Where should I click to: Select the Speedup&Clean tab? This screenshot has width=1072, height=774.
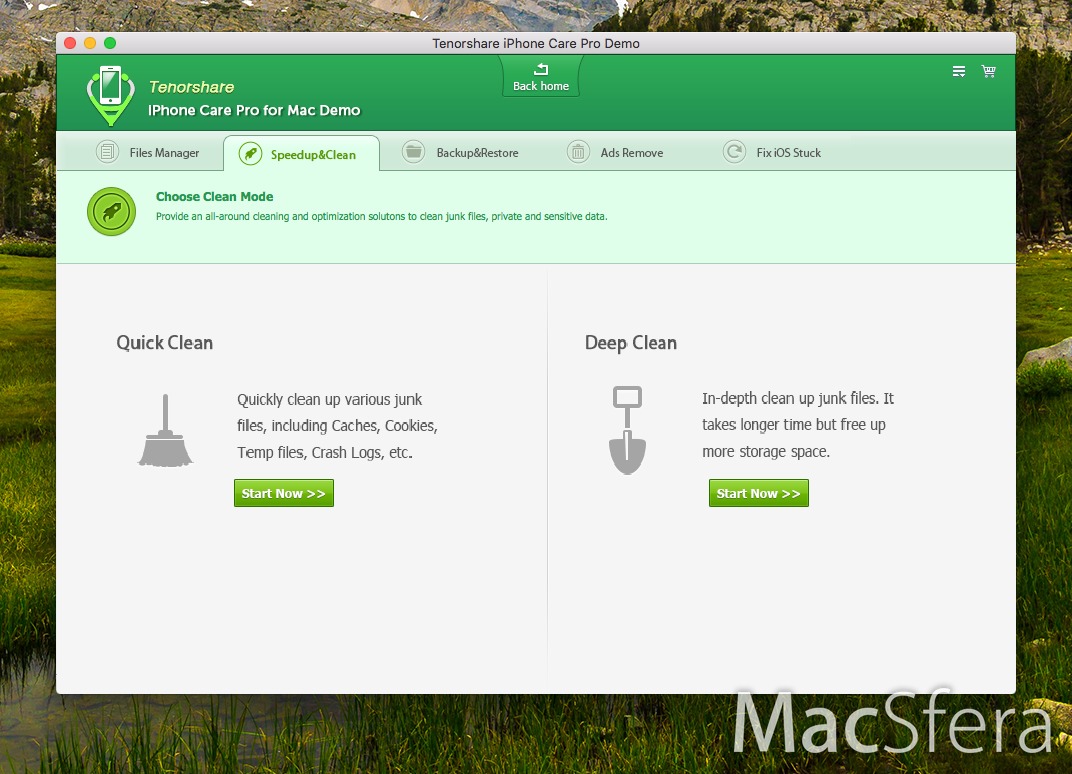click(x=302, y=154)
